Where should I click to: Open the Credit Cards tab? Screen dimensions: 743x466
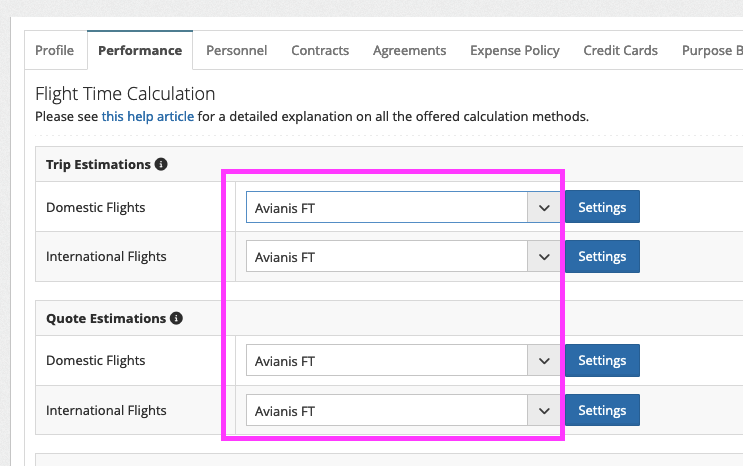pyautogui.click(x=620, y=50)
